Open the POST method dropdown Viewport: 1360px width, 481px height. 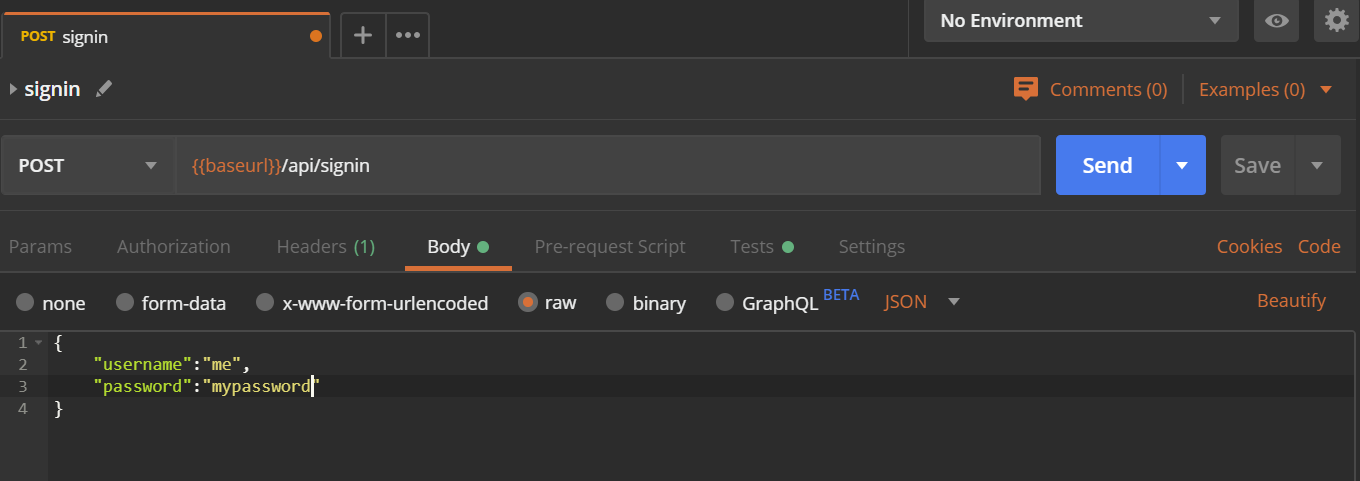click(x=88, y=165)
